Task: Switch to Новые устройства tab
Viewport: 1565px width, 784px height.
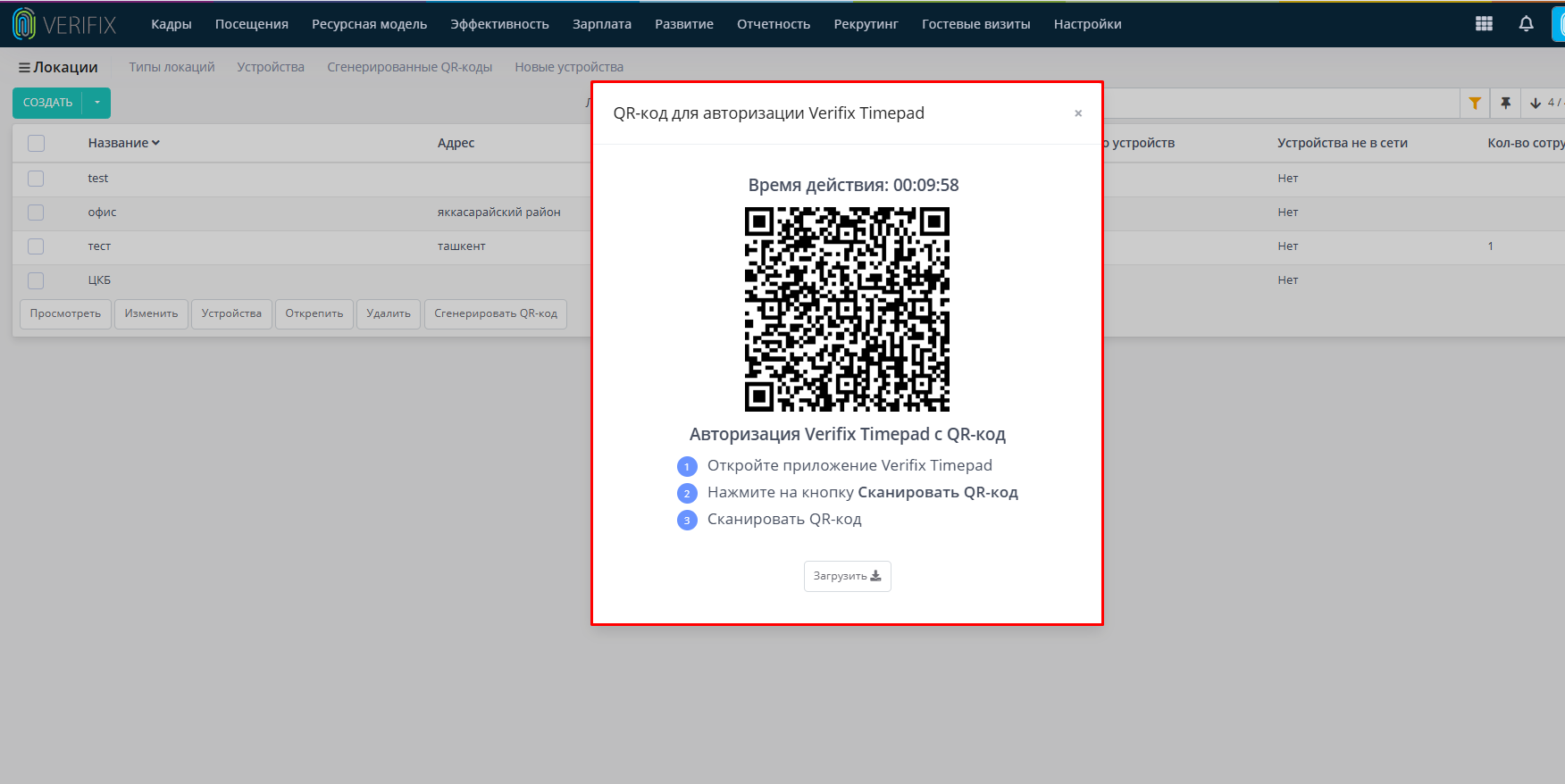Action: 569,67
